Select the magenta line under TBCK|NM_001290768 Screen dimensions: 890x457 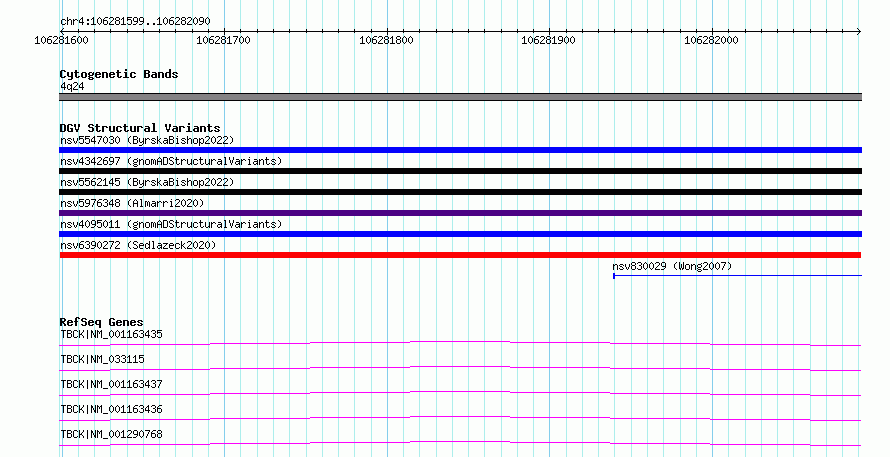[460, 443]
